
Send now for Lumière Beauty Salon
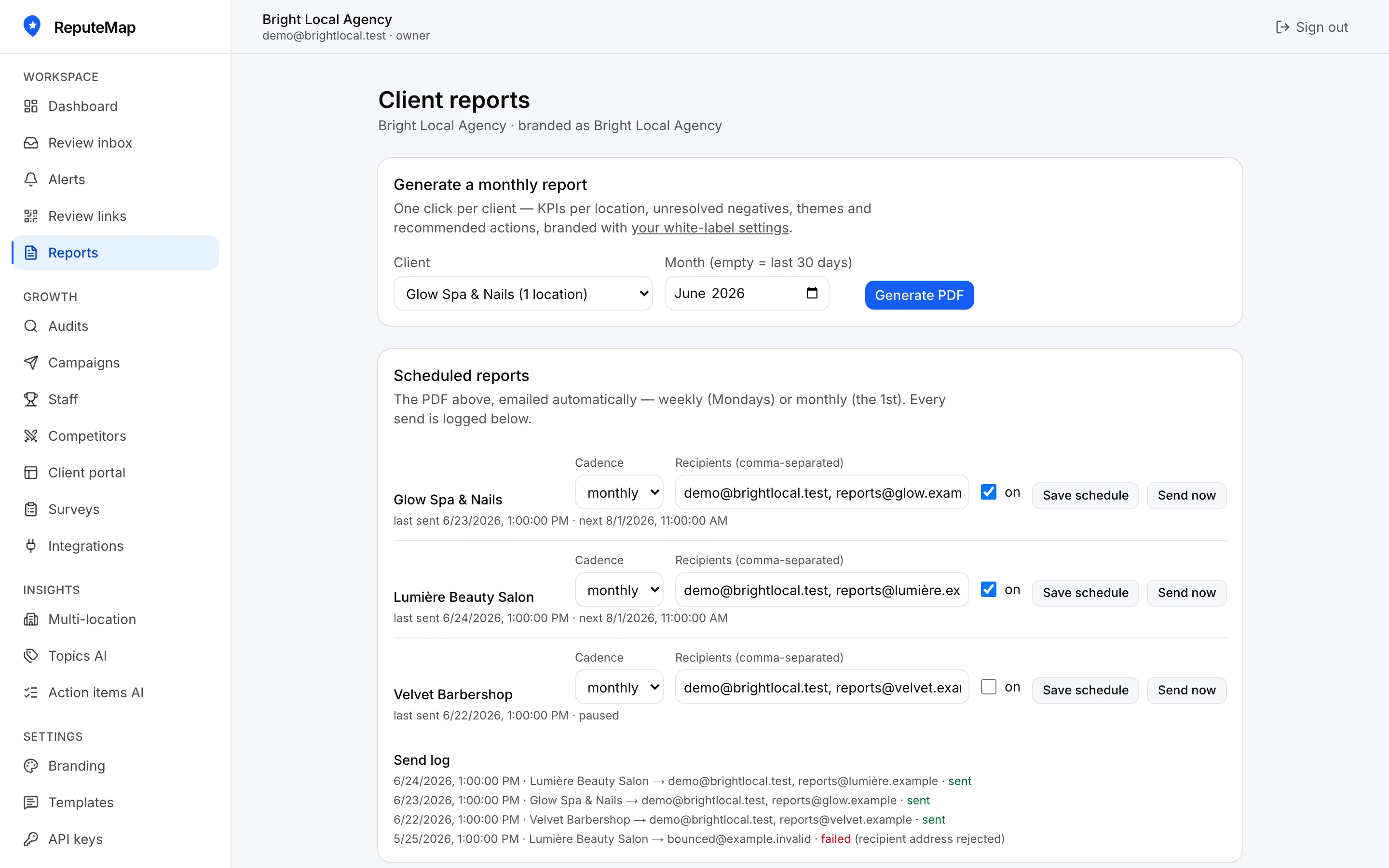[1186, 593]
